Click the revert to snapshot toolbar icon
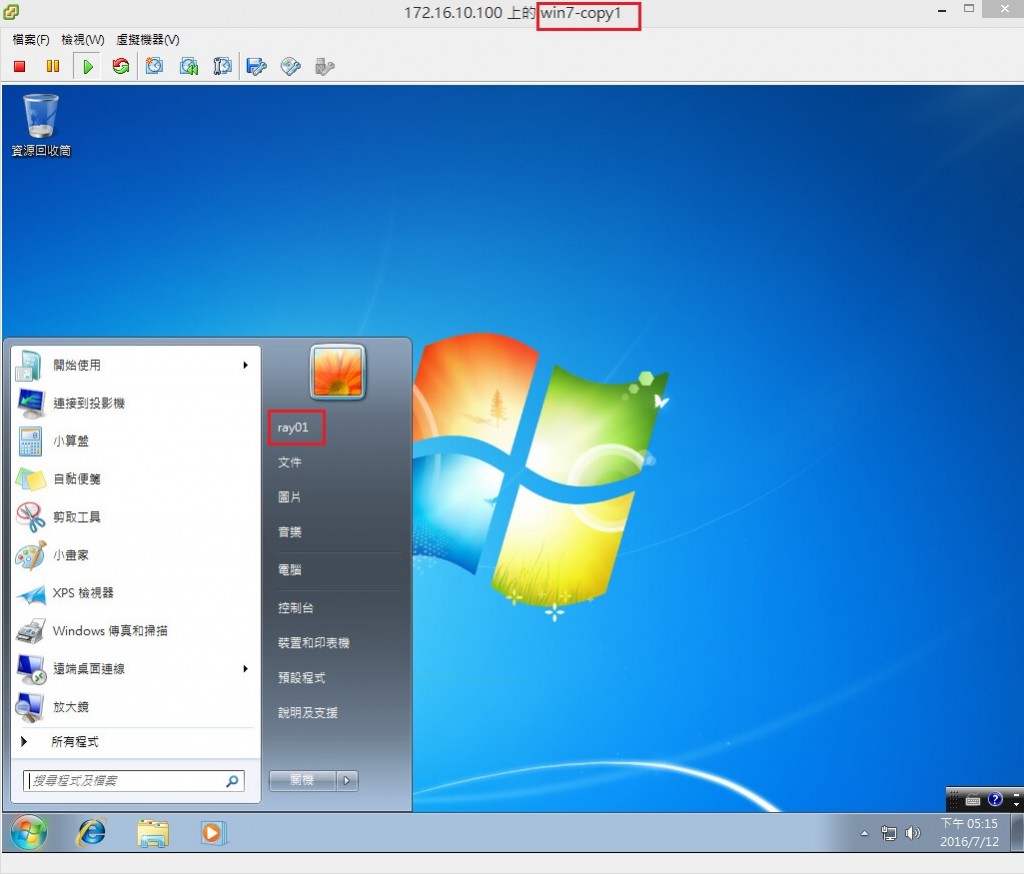 pos(189,66)
